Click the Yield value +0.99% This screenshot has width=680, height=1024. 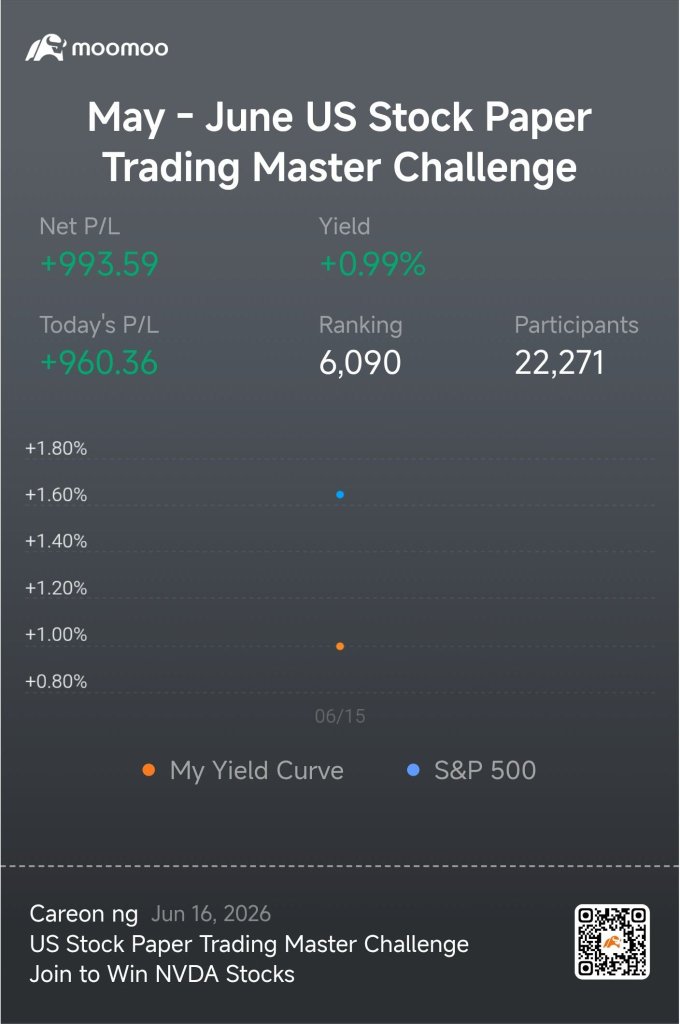372,264
